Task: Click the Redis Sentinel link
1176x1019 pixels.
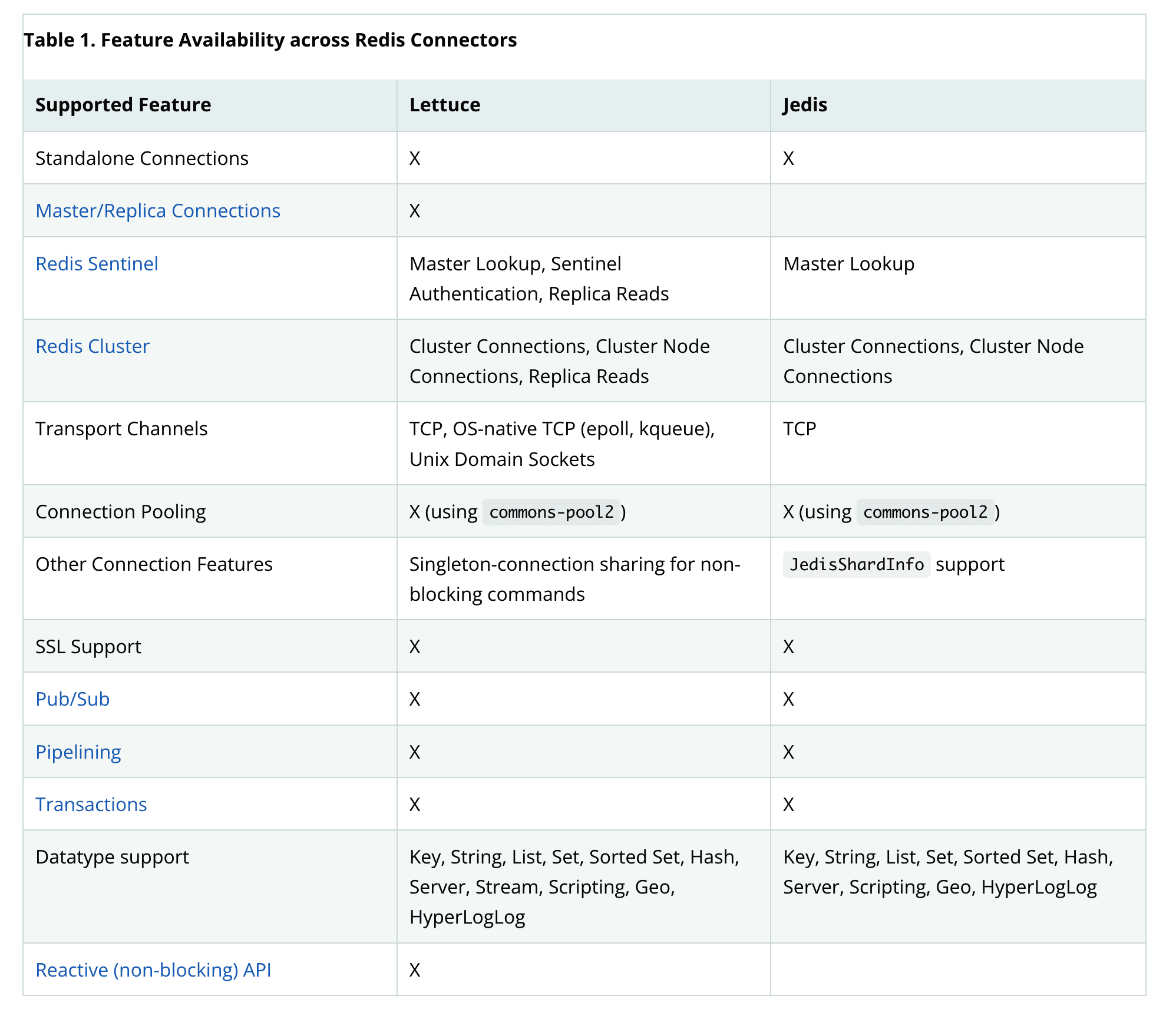Action: point(97,264)
